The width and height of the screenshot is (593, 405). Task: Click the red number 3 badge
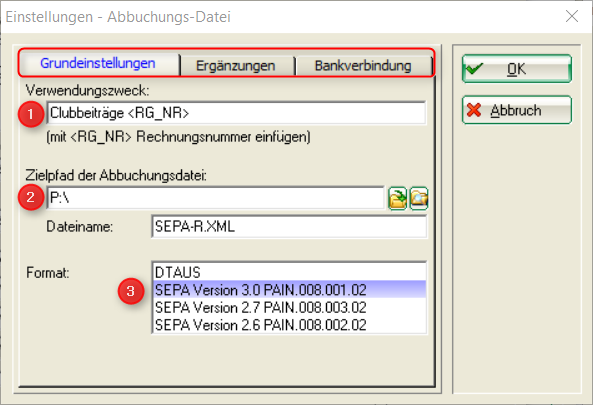131,291
